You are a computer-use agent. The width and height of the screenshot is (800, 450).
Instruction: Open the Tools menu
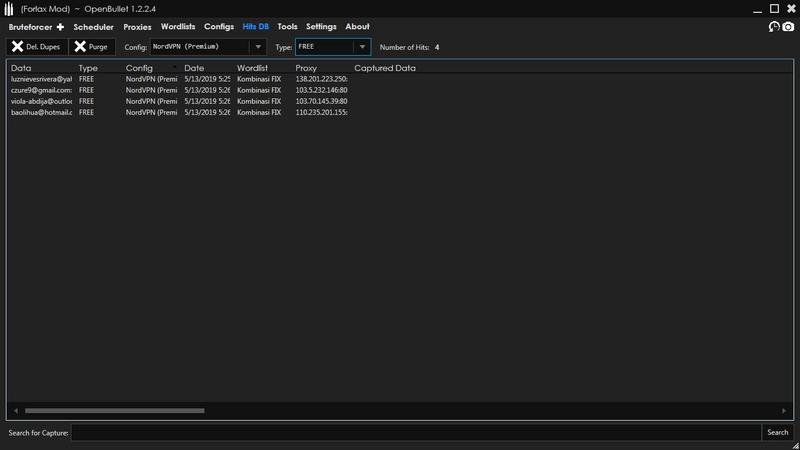287,27
